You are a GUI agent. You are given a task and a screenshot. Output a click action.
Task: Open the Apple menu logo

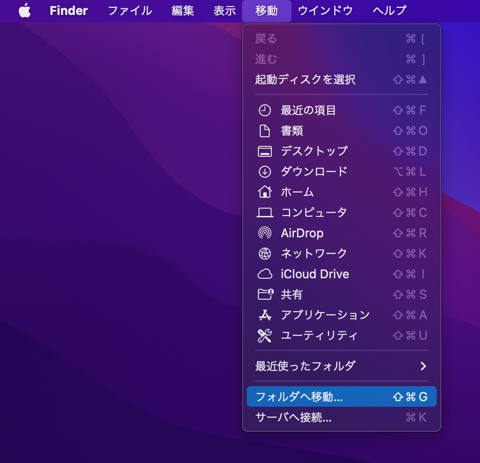(25, 11)
